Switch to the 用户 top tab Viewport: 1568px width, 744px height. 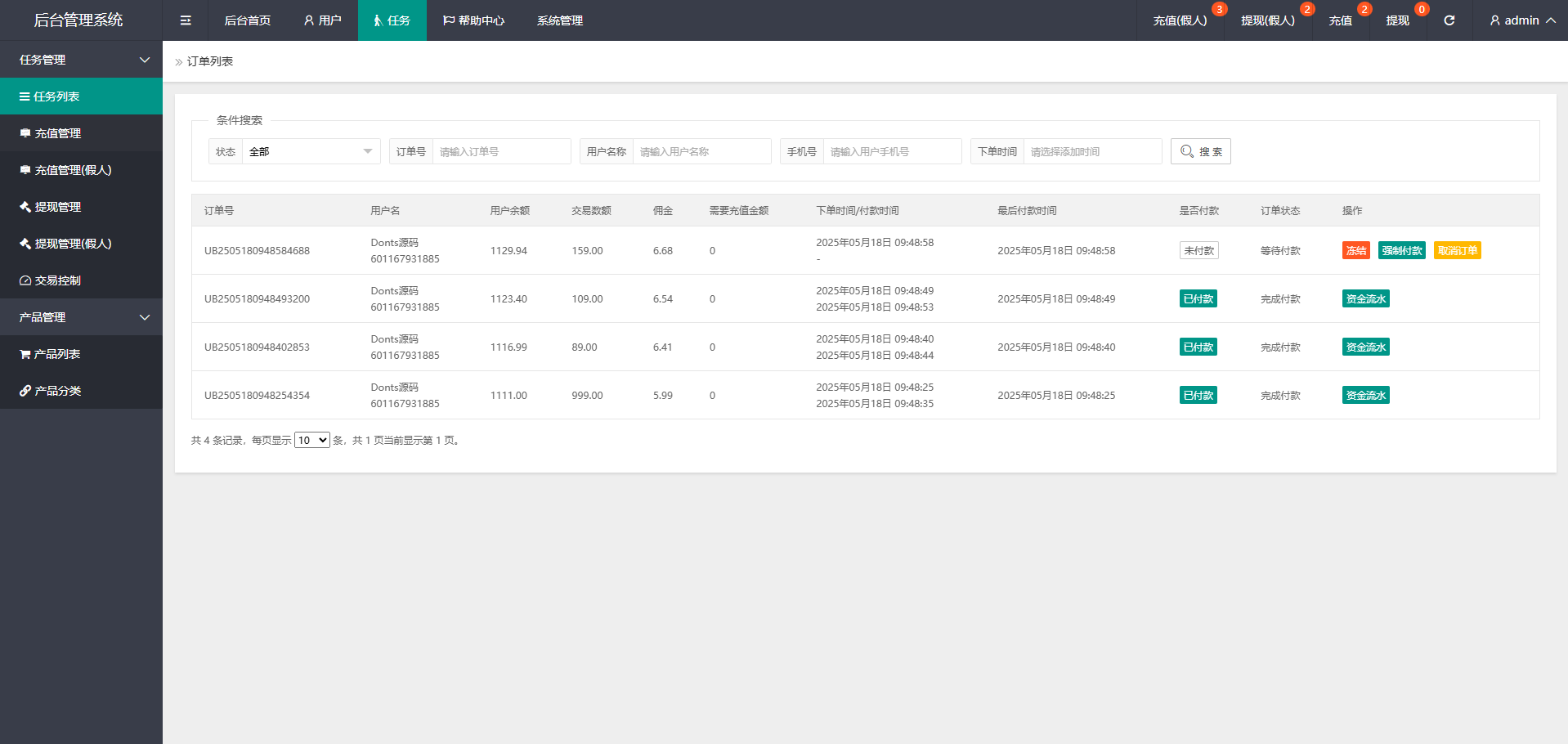point(322,20)
